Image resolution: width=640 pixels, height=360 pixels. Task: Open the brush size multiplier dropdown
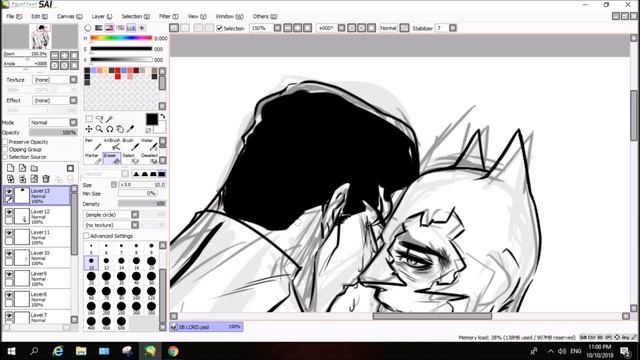click(x=114, y=184)
